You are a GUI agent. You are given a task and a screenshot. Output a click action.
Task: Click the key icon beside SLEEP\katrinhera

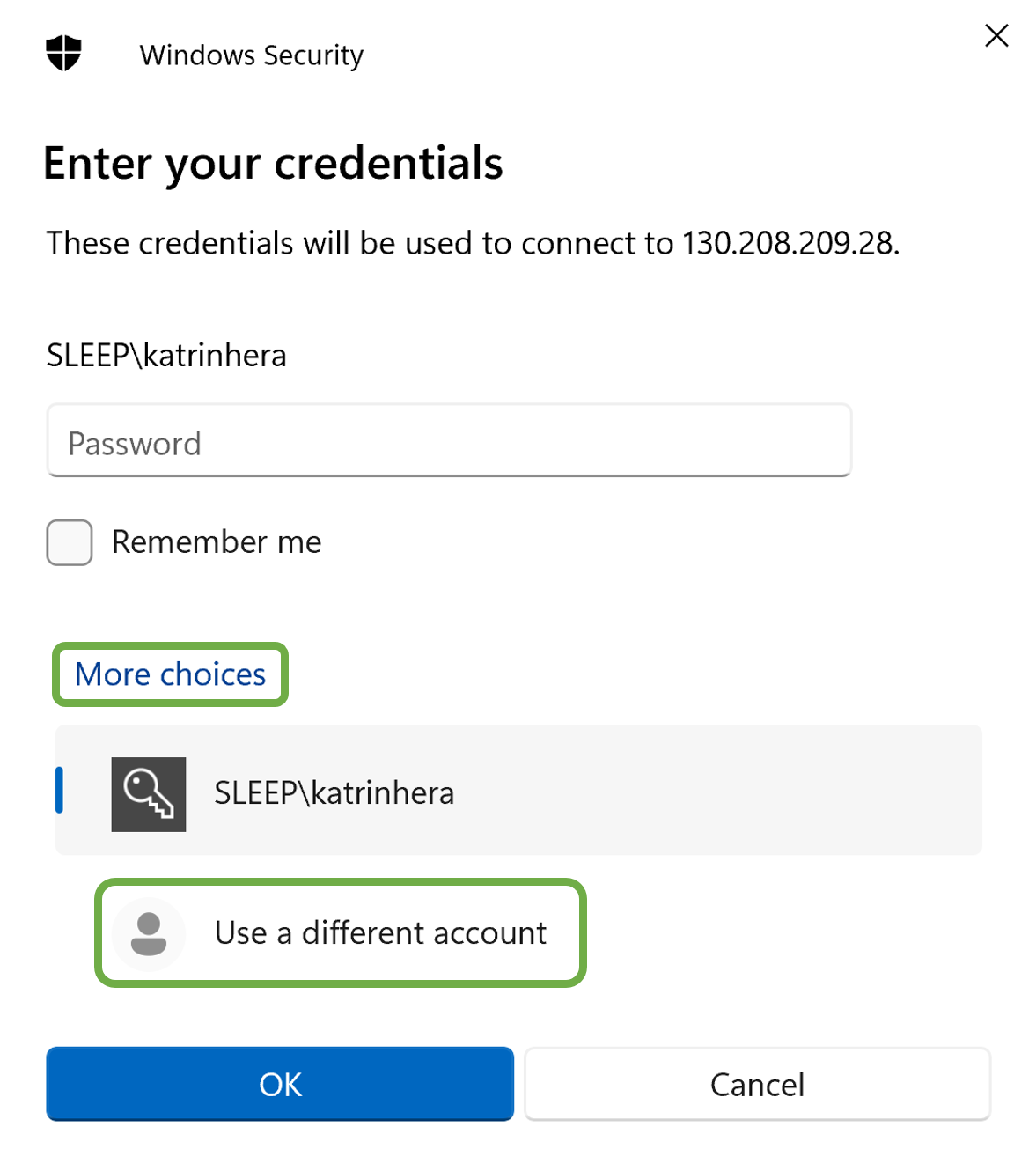tap(149, 794)
